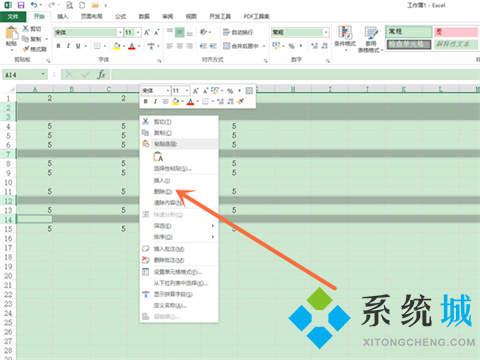The width and height of the screenshot is (480, 360).
Task: Toggle left text alignment in ribbon
Action: click(170, 46)
